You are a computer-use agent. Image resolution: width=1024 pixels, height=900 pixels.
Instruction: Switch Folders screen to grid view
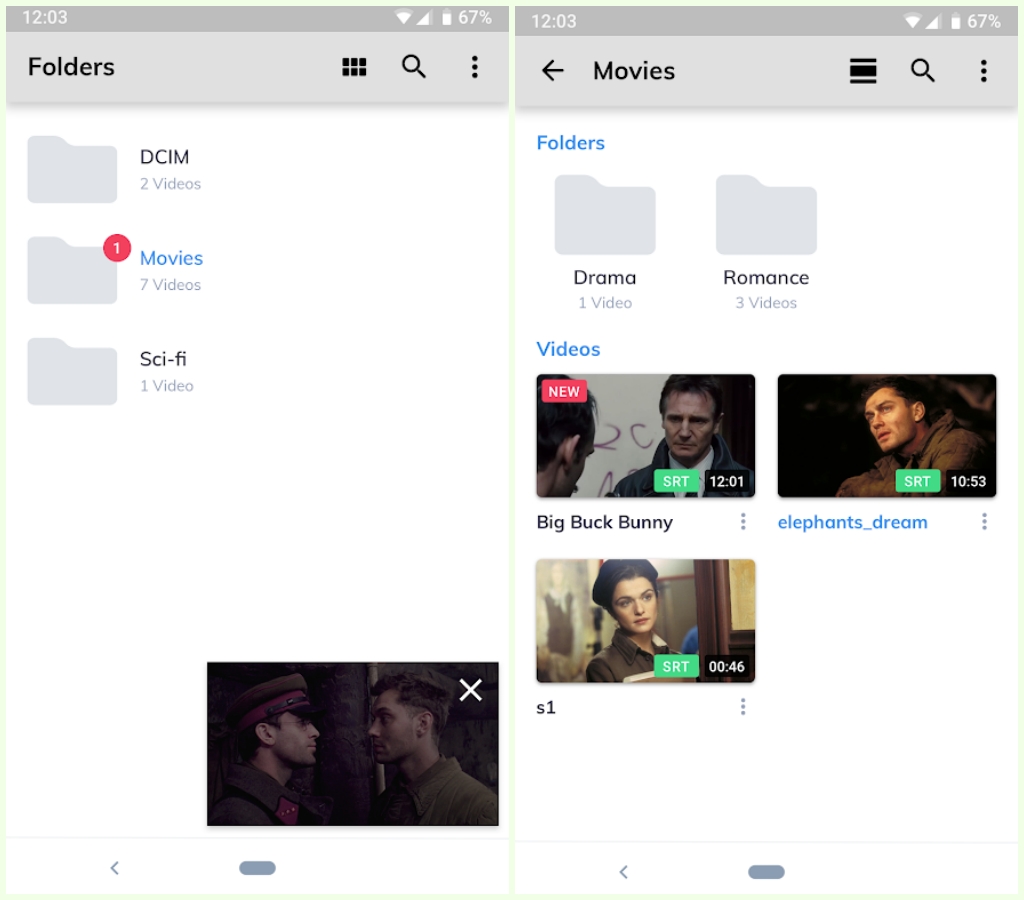click(354, 67)
